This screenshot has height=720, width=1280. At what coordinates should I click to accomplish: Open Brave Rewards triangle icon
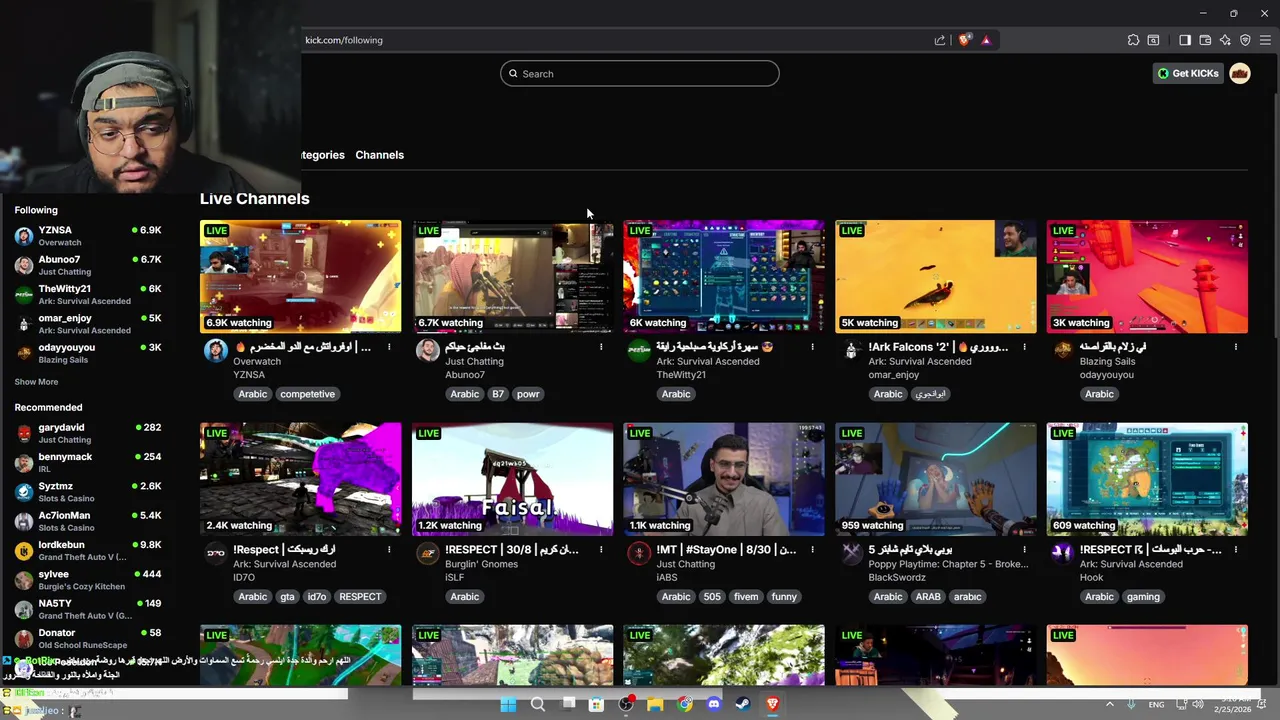click(986, 40)
